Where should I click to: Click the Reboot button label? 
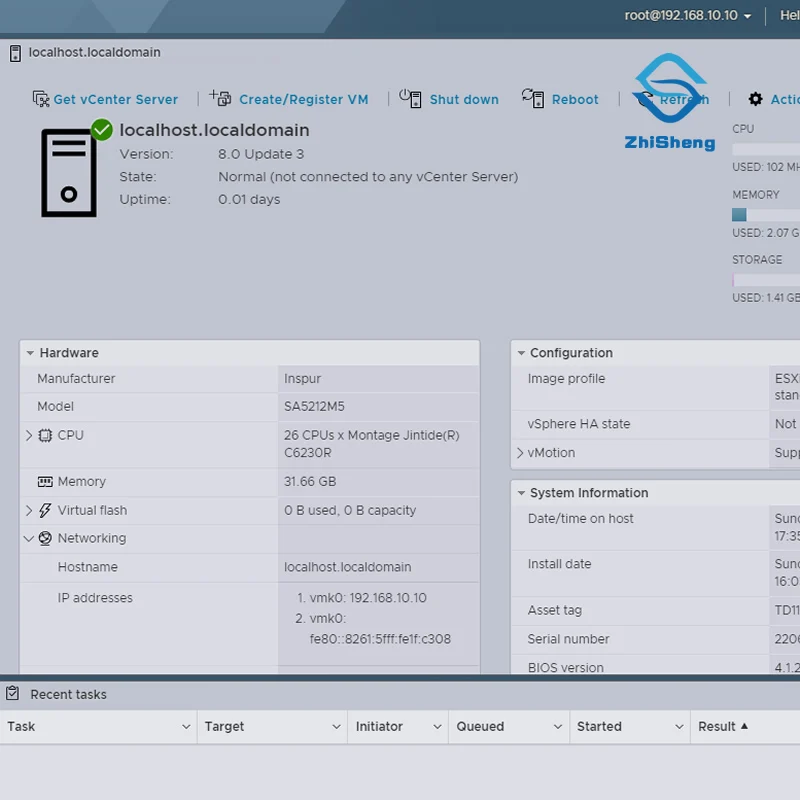575,100
